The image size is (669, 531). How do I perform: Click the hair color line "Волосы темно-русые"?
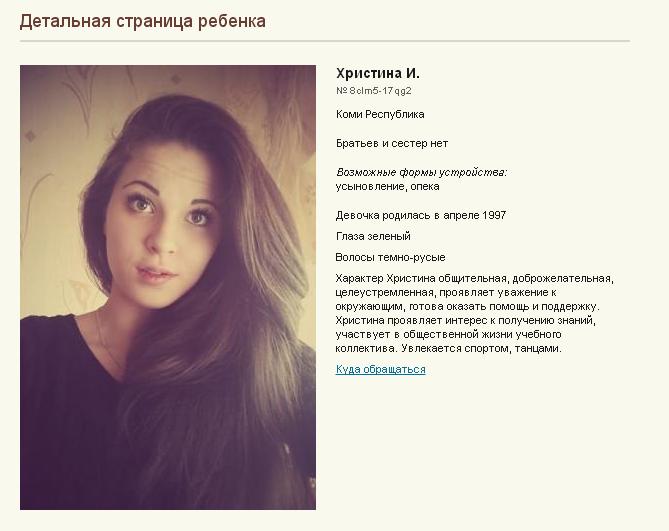point(390,257)
